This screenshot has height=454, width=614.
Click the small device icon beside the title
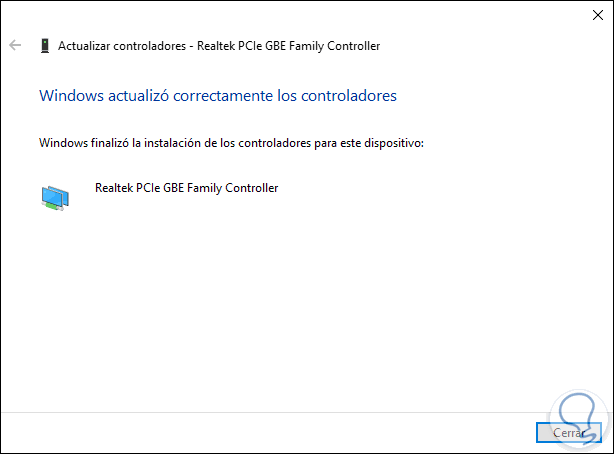pos(44,45)
